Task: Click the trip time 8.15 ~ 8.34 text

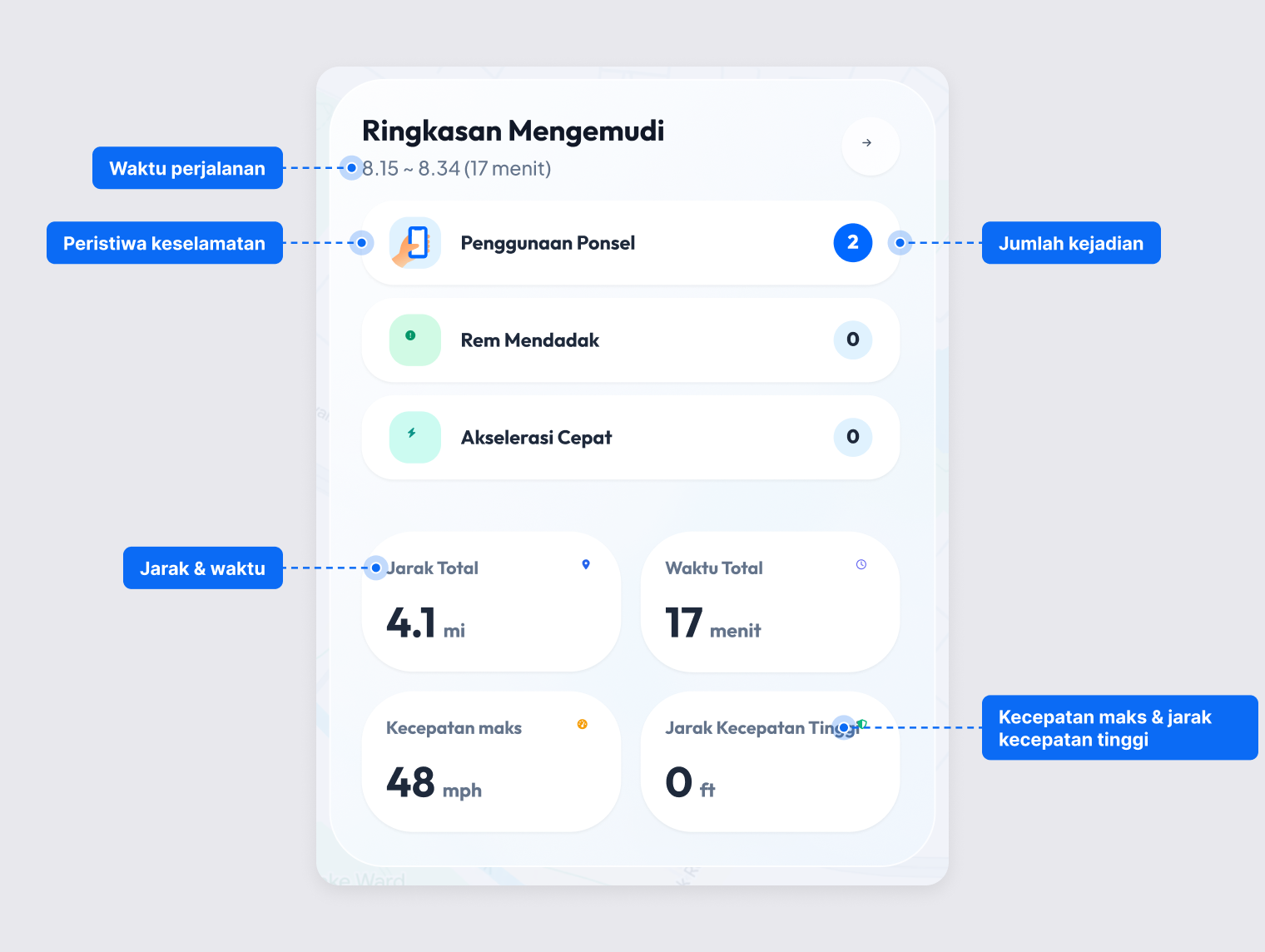Action: [x=456, y=169]
